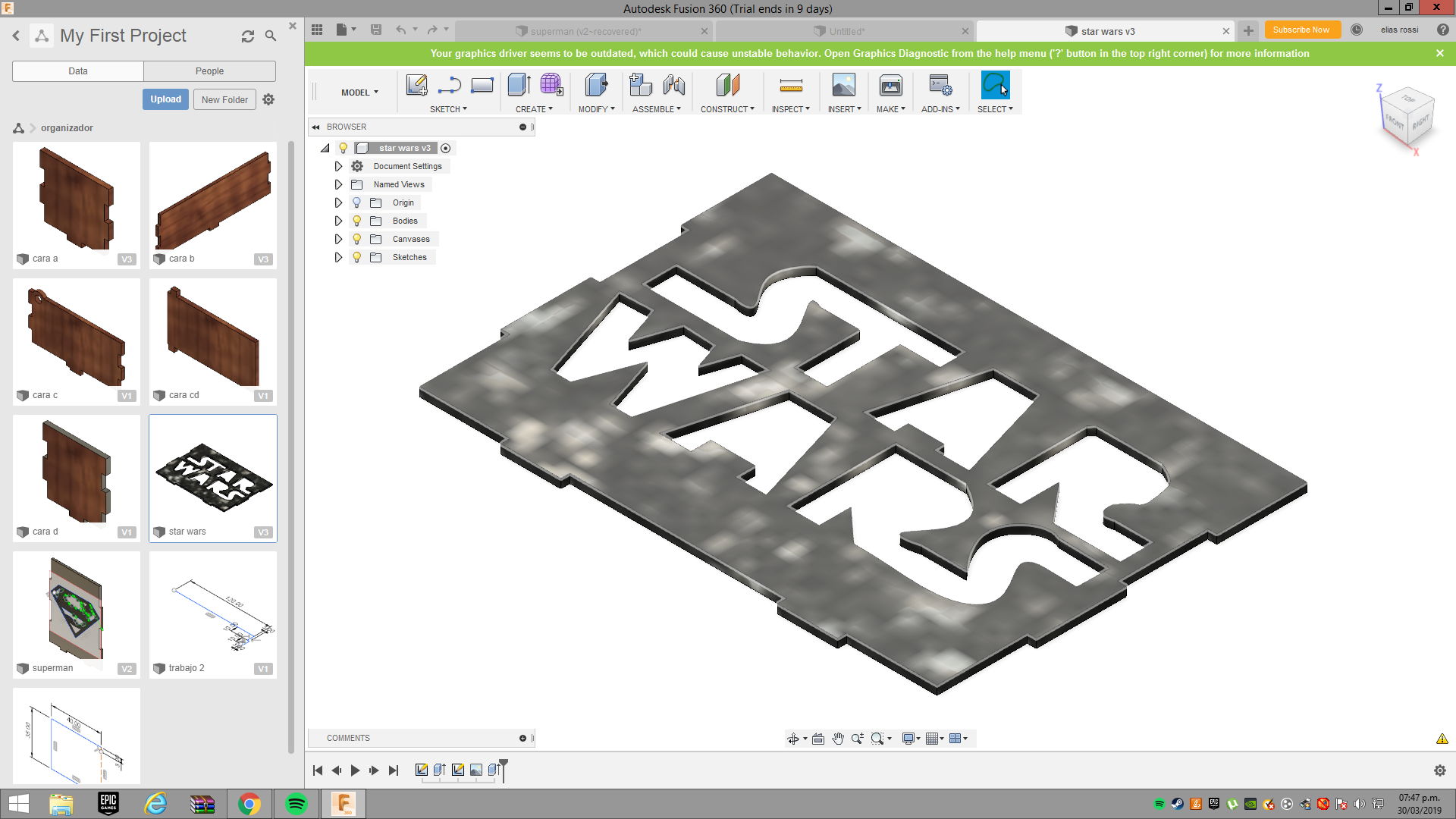Refresh the data panel
The height and width of the screenshot is (819, 1456).
pyautogui.click(x=248, y=36)
